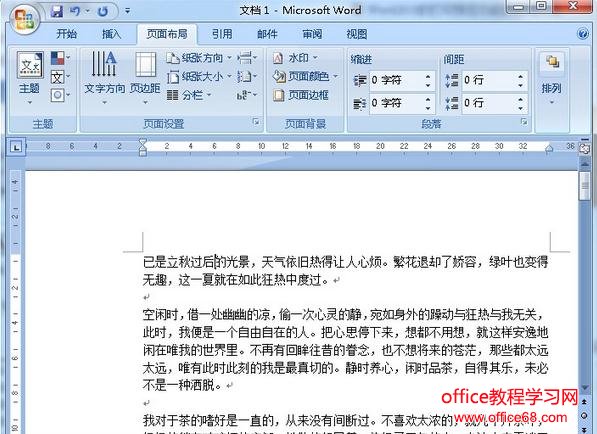The height and width of the screenshot is (434, 597).
Task: Open the 邮件 tab
Action: (267, 34)
